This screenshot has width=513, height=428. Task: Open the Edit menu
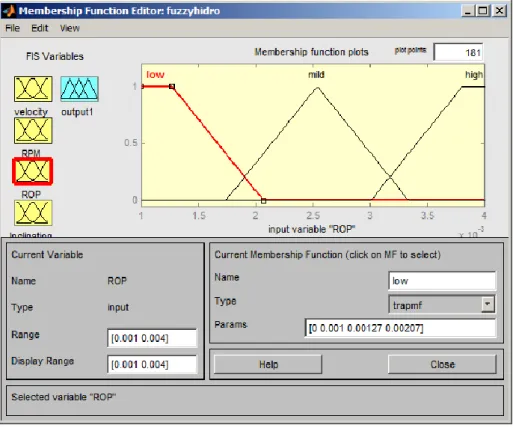(x=40, y=28)
